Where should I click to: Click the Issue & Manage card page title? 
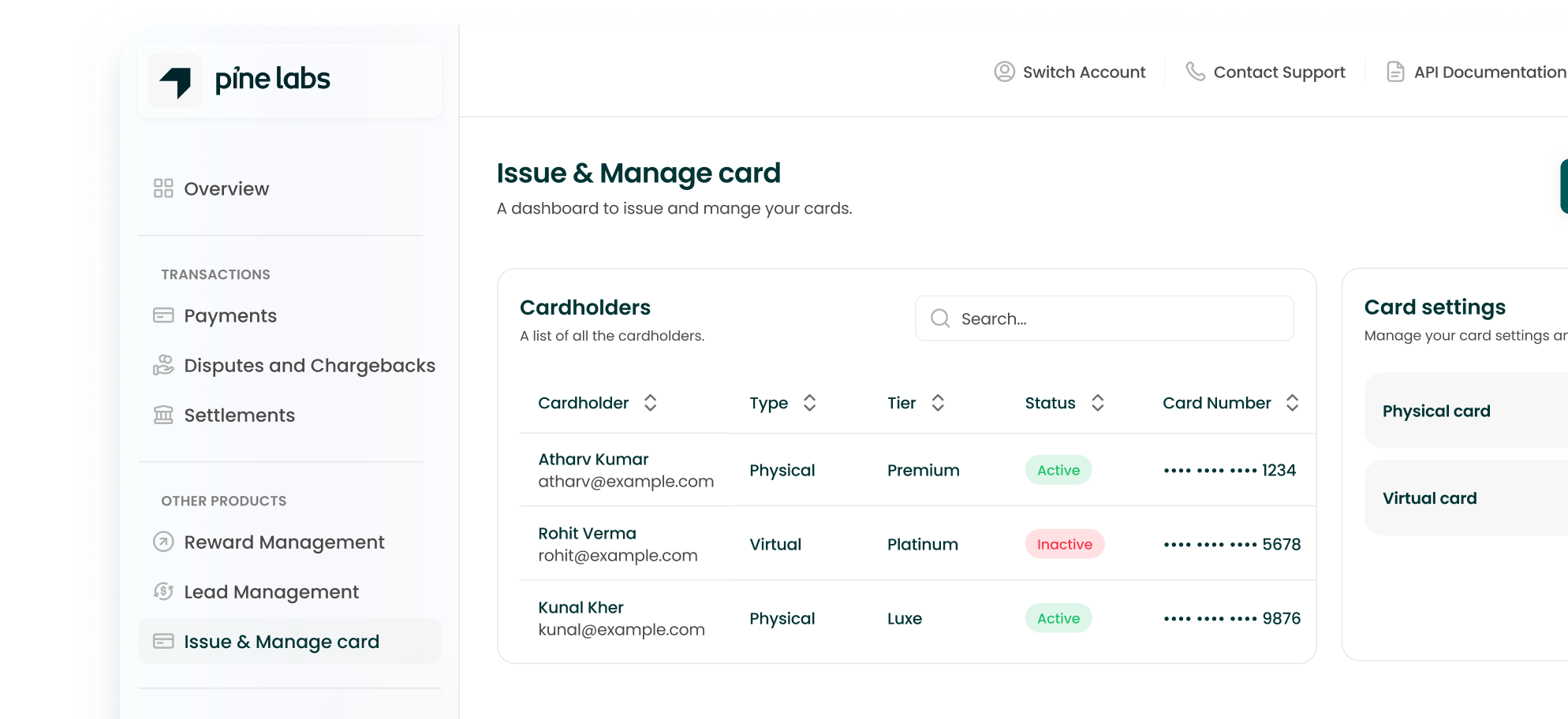click(x=638, y=173)
